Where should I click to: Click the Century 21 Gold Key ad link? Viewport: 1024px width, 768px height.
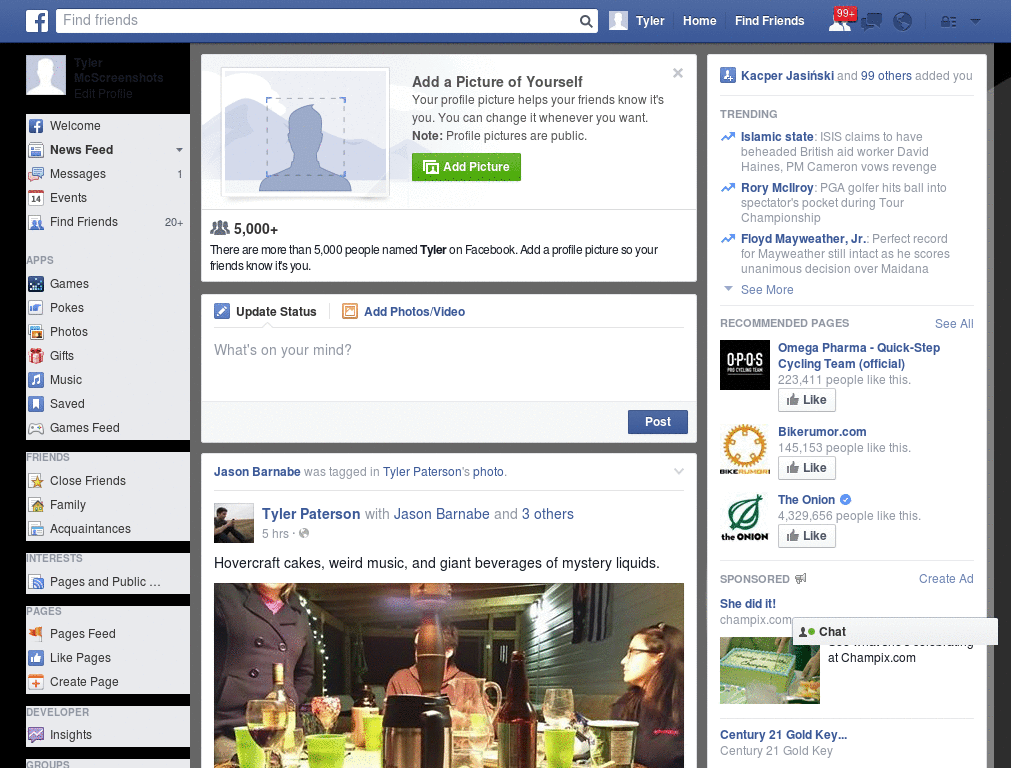pos(783,735)
